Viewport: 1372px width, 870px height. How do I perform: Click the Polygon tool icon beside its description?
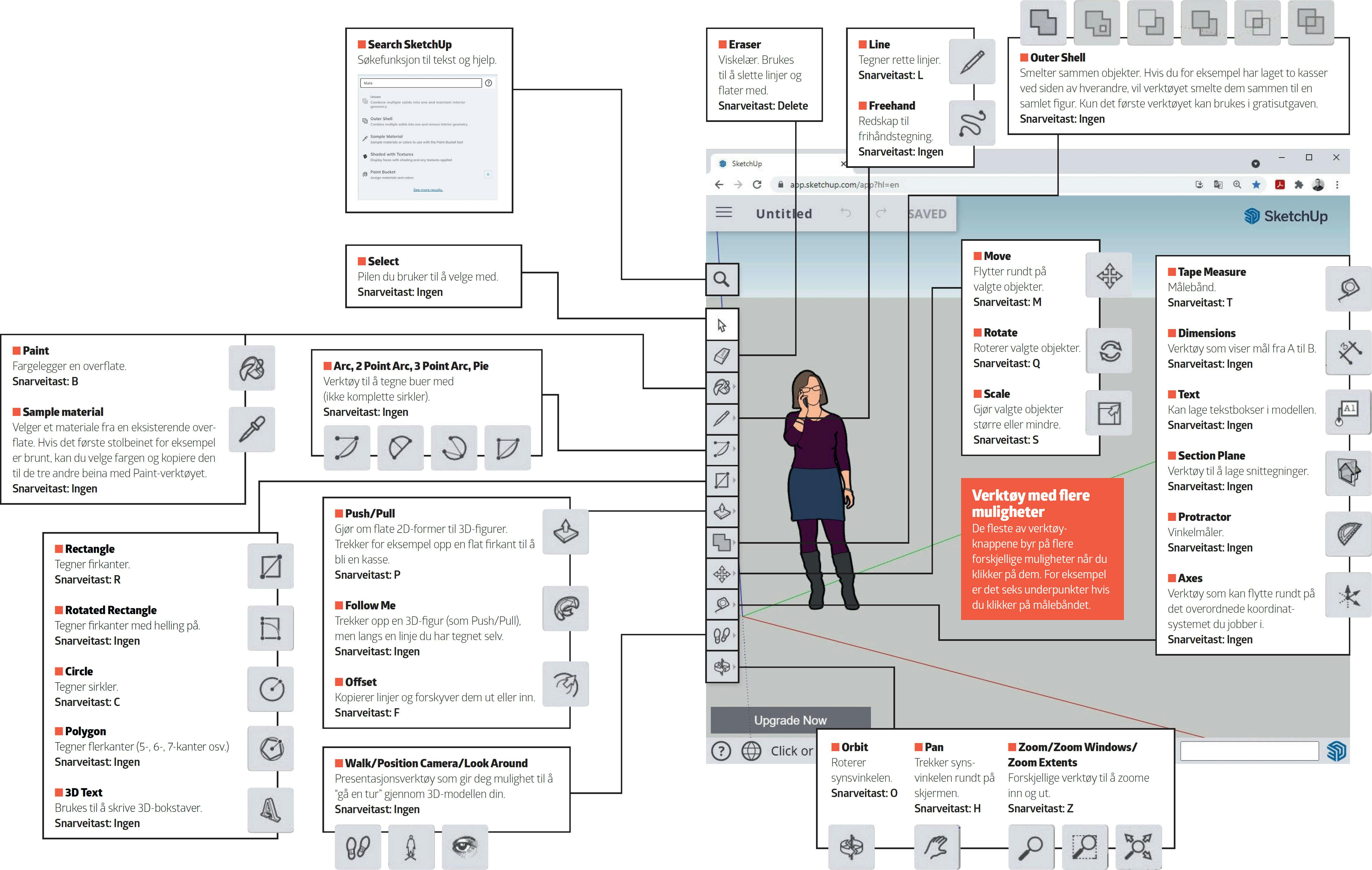coord(271,748)
